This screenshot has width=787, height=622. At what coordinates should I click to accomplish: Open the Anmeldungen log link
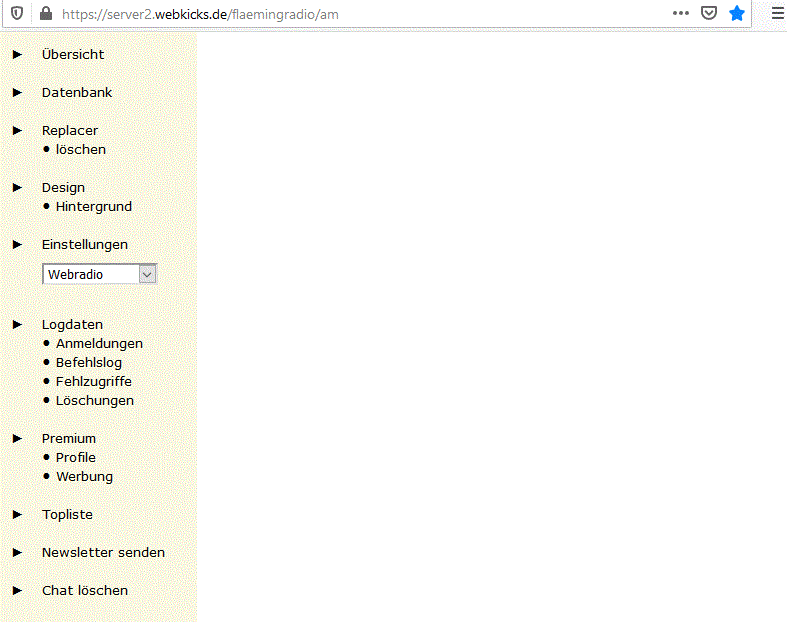(99, 344)
